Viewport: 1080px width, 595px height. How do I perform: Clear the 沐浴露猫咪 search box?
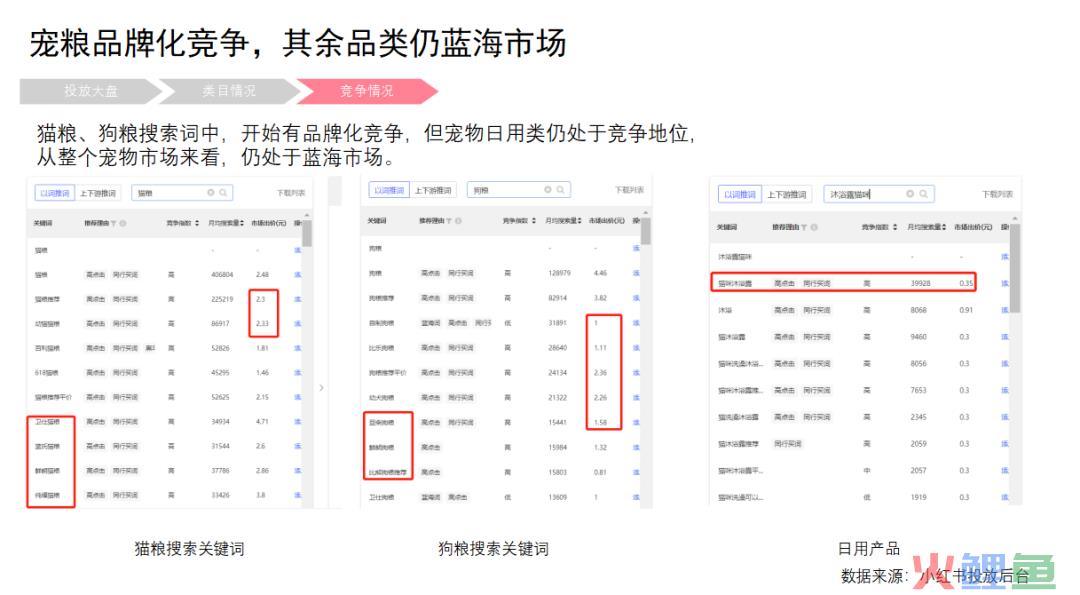[x=910, y=194]
